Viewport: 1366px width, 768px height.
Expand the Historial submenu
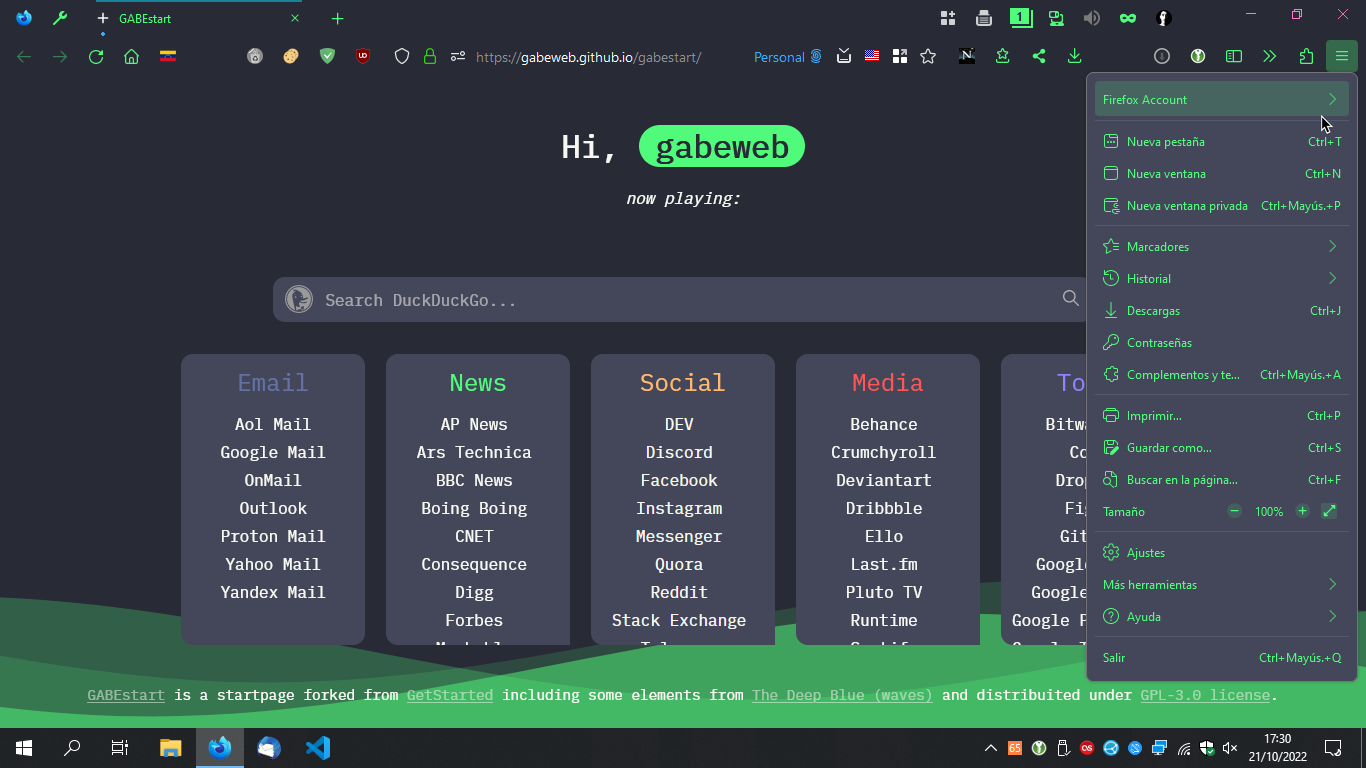tap(1222, 278)
